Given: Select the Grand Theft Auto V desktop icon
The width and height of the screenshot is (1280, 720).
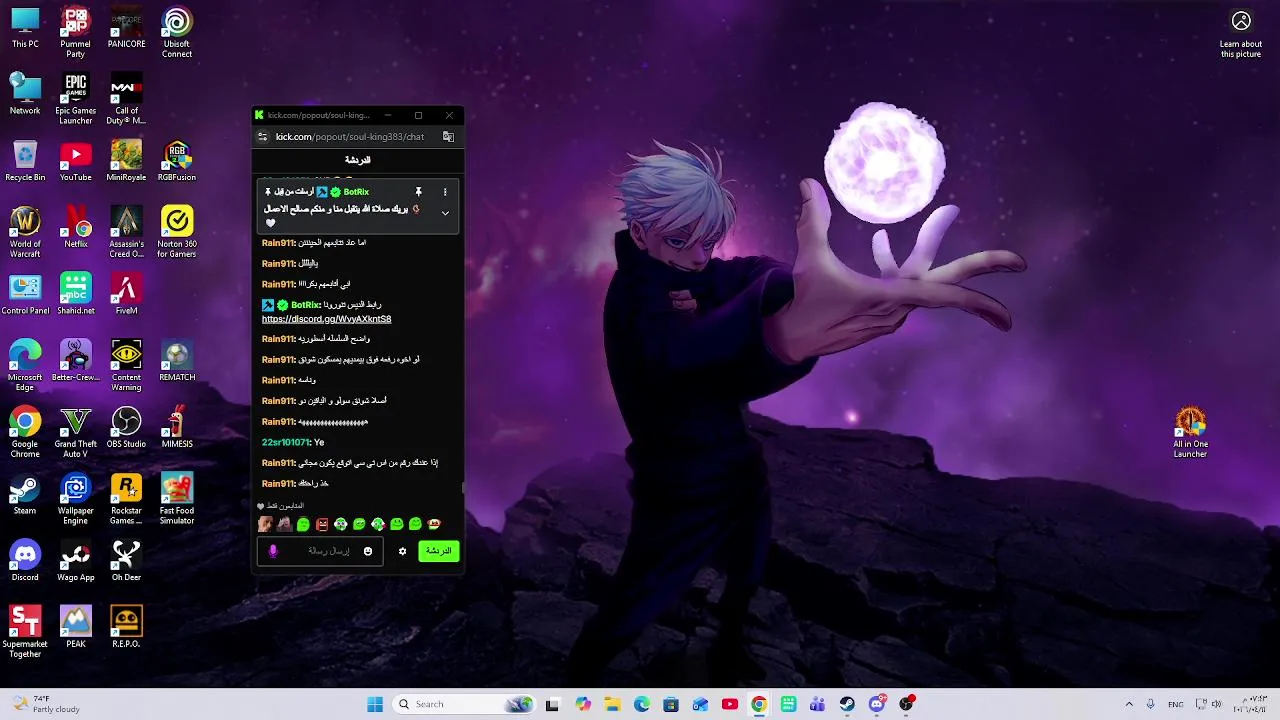Looking at the screenshot, I should click(75, 433).
